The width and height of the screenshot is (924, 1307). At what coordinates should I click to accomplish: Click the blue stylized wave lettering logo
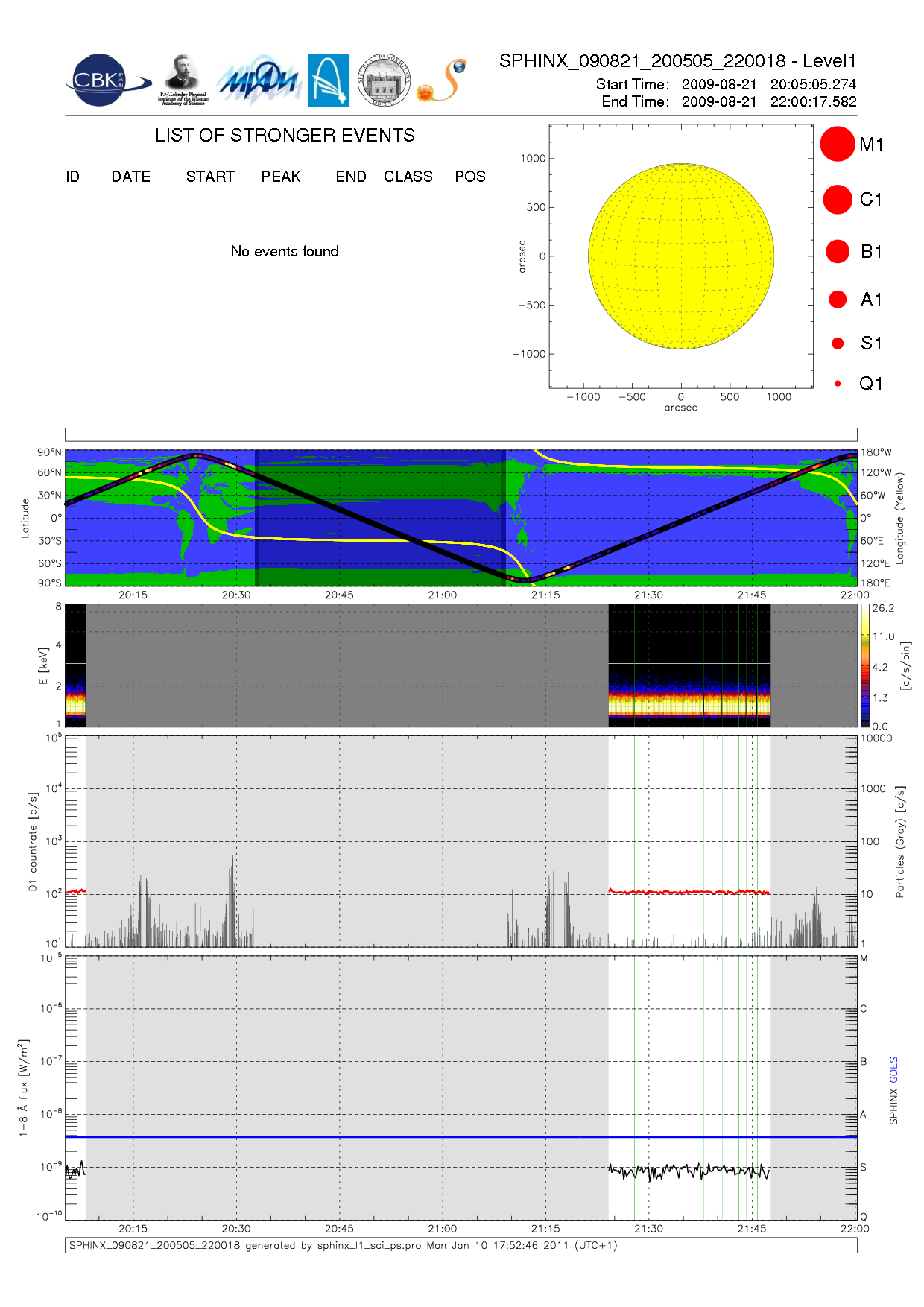[x=259, y=80]
